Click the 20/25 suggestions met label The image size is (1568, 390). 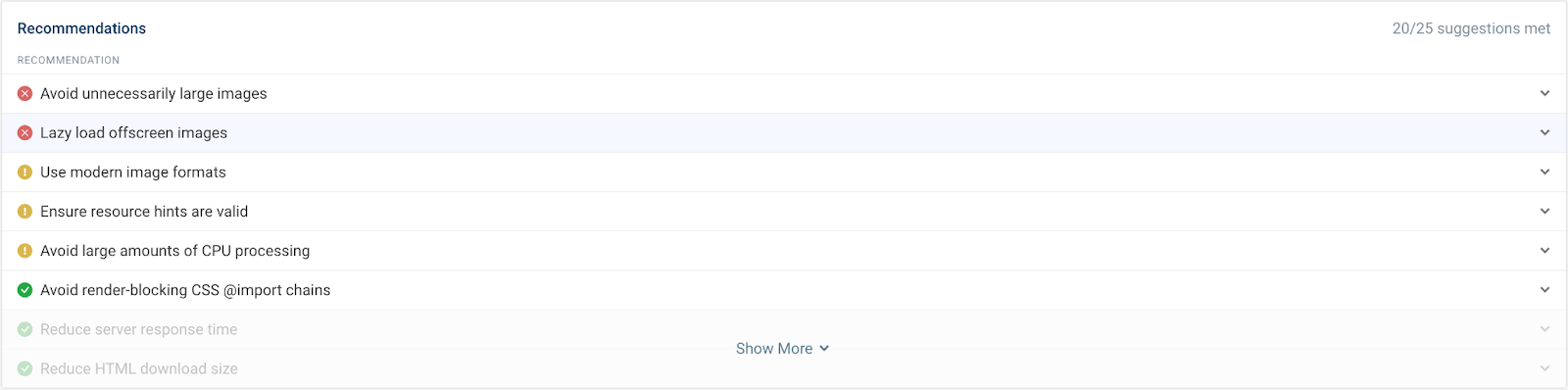pyautogui.click(x=1471, y=28)
